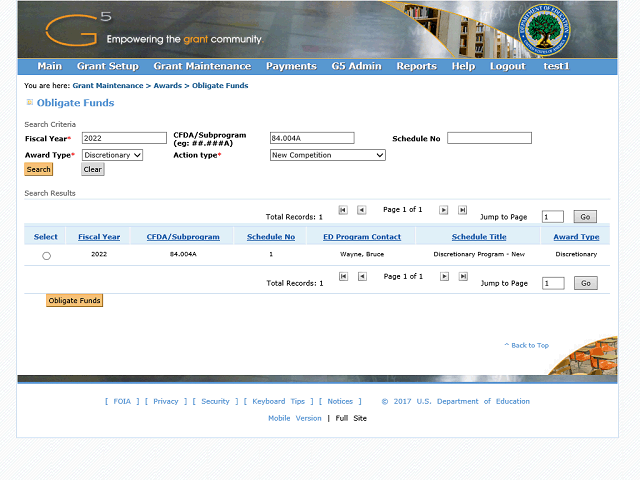Click the CFDA/Subprogram input field
640x480 pixels.
click(312, 138)
